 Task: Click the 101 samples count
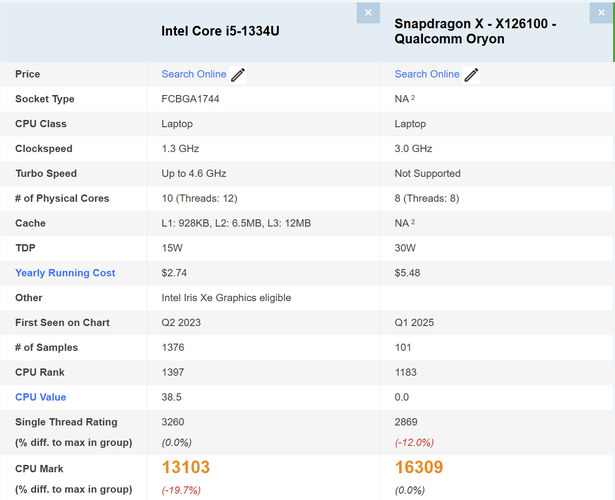403,347
